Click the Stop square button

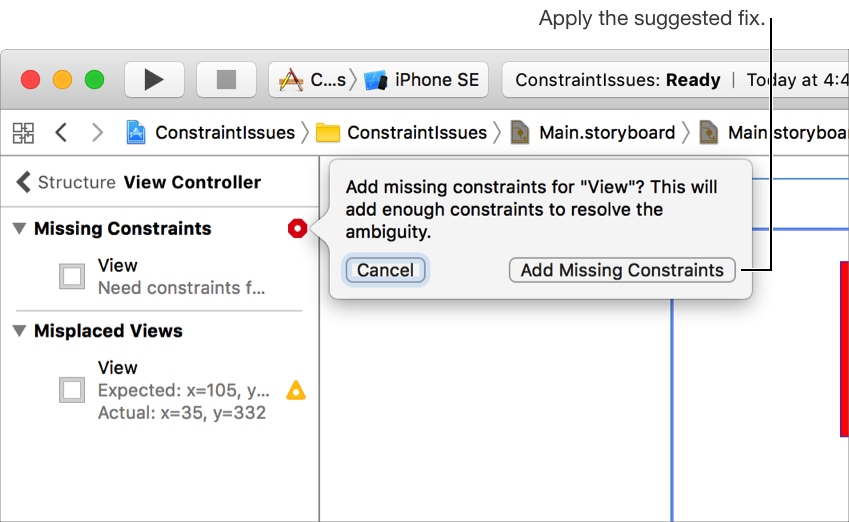(x=226, y=80)
